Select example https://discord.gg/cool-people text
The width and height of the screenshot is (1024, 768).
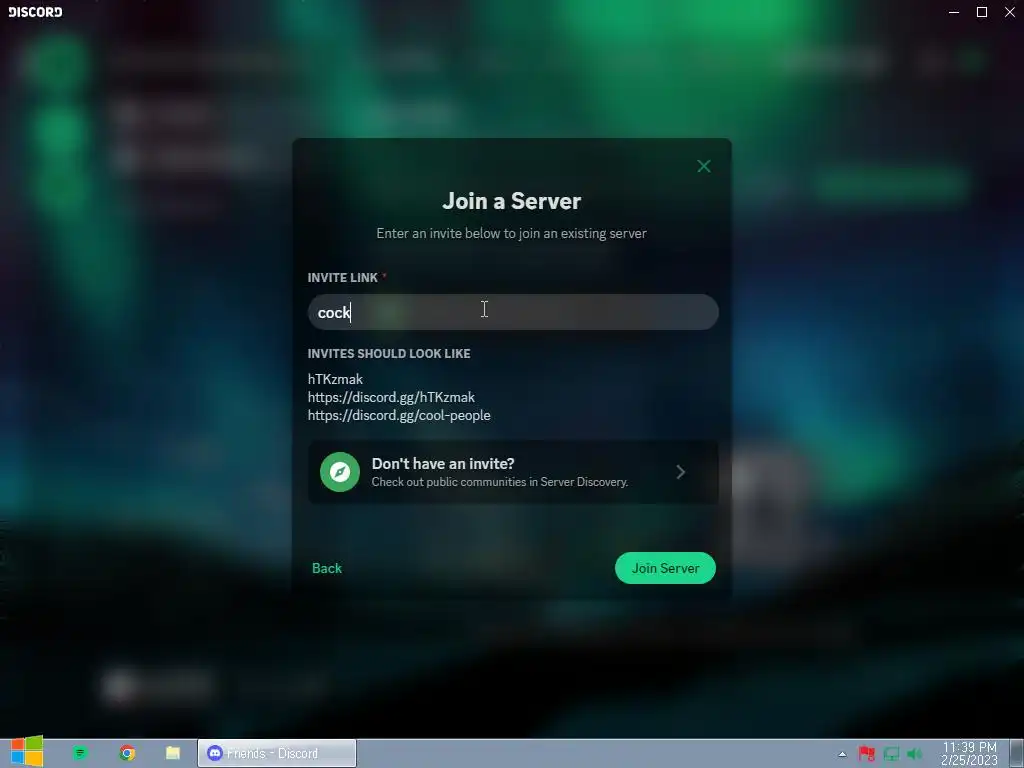pyautogui.click(x=399, y=415)
